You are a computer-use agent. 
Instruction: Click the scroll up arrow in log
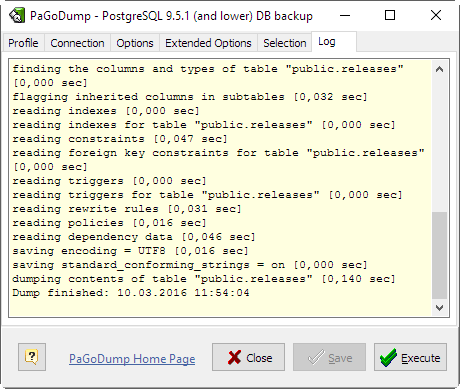(439, 69)
